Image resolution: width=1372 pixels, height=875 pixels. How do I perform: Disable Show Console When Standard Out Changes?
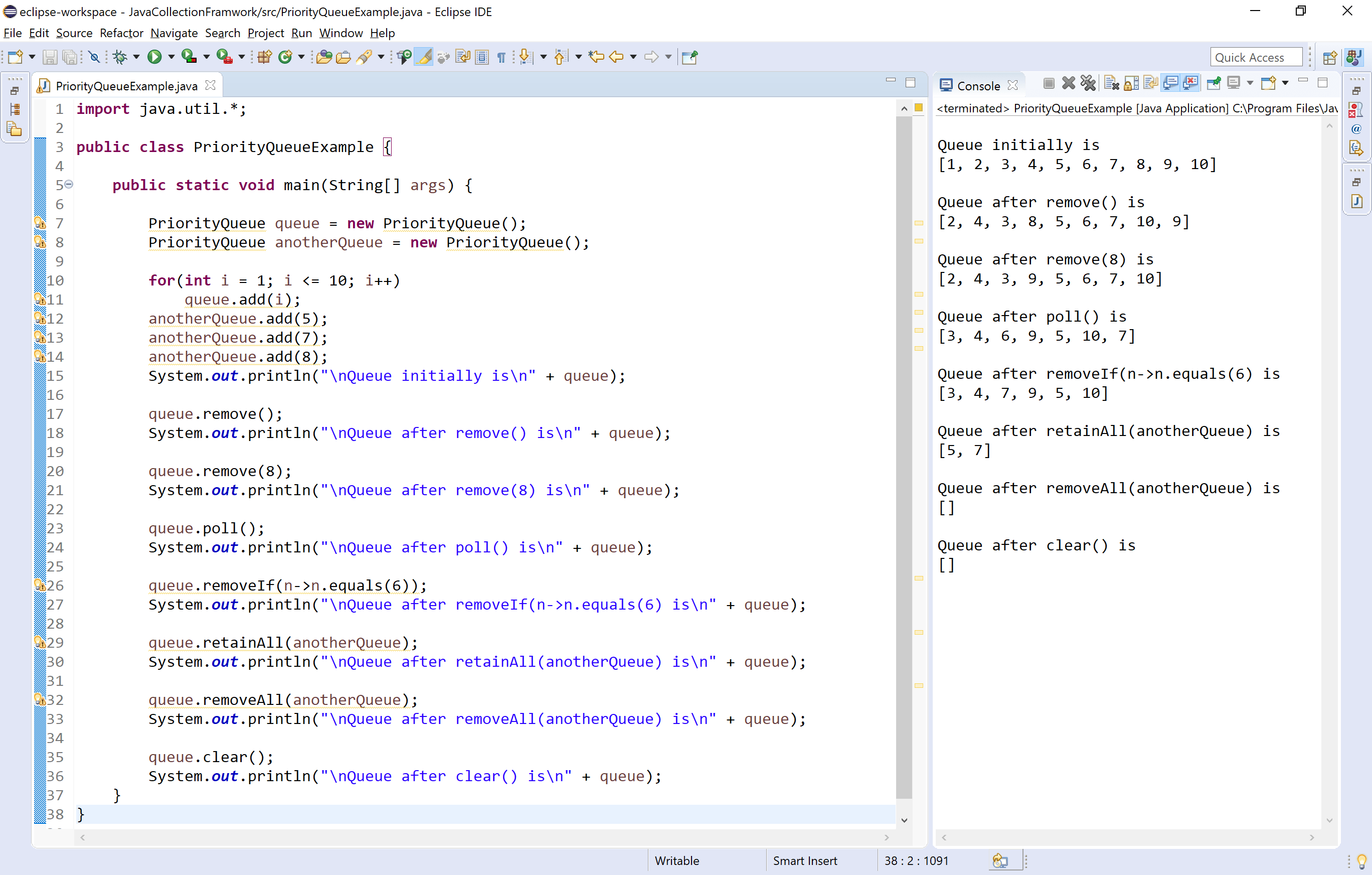(1171, 83)
